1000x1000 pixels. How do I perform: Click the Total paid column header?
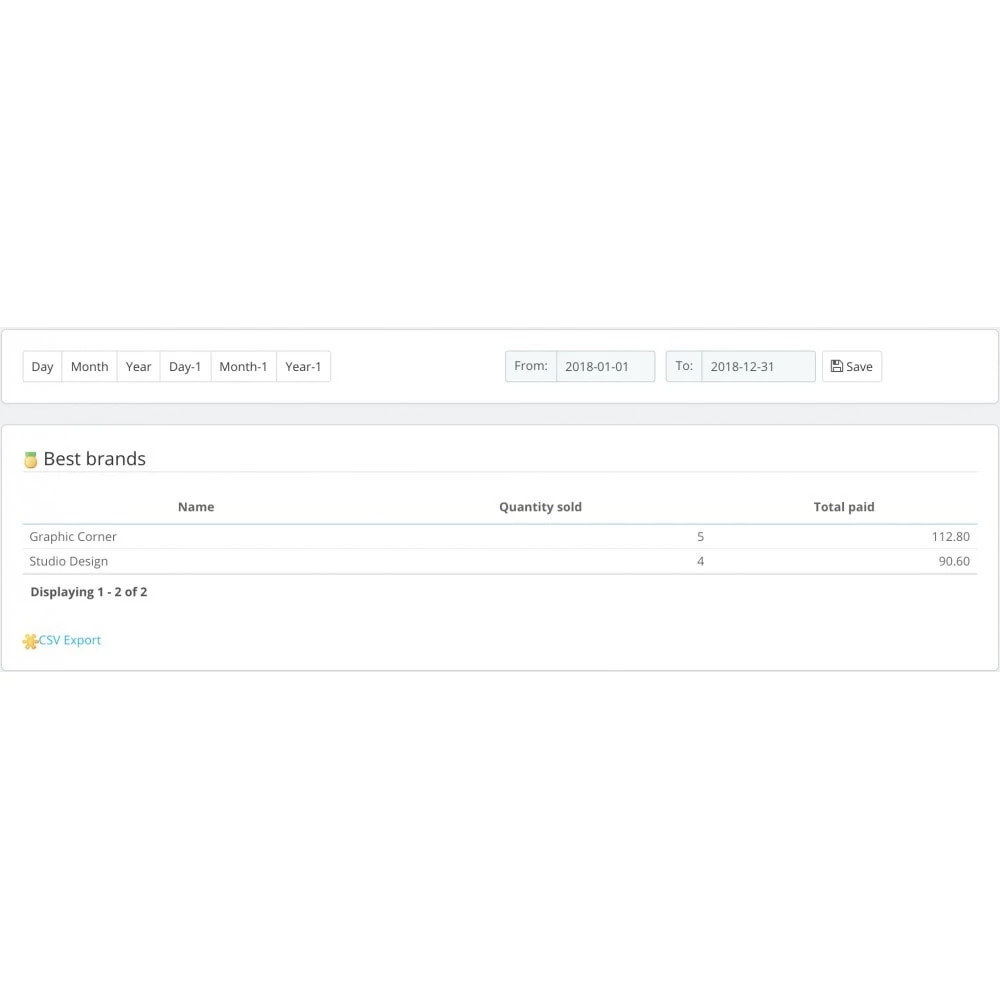coord(844,507)
